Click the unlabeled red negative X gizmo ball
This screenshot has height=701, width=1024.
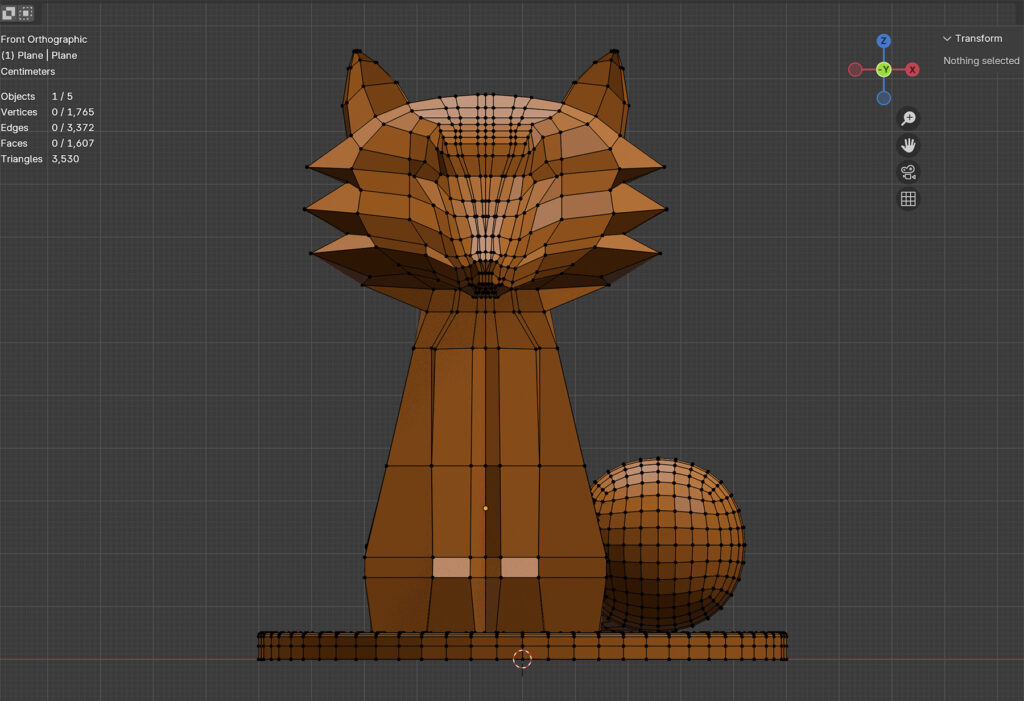click(855, 70)
